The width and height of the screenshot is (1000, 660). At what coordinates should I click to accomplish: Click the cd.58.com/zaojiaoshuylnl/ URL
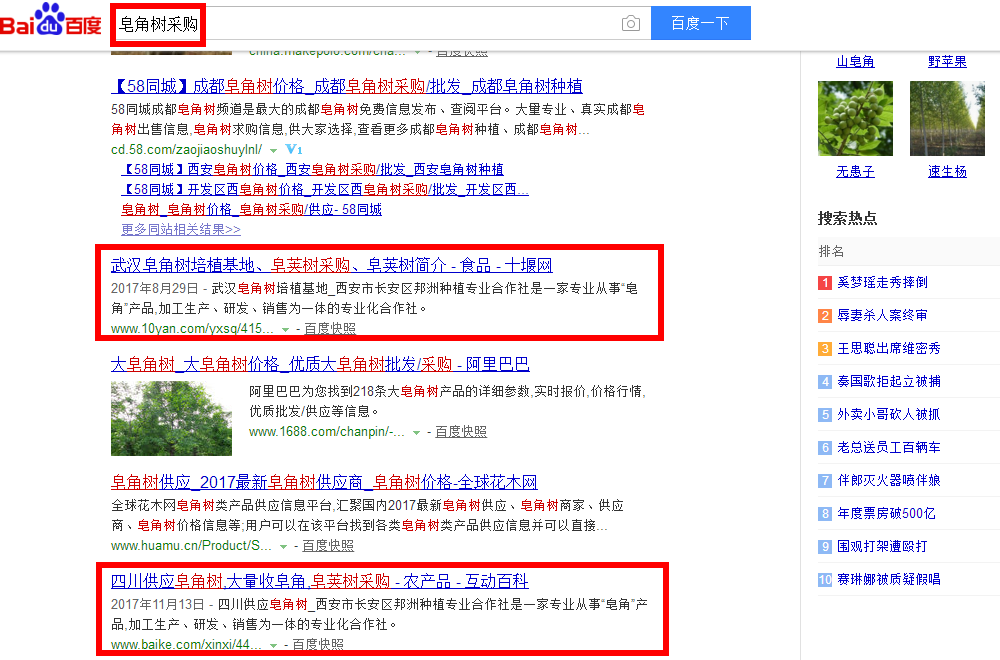coord(186,150)
